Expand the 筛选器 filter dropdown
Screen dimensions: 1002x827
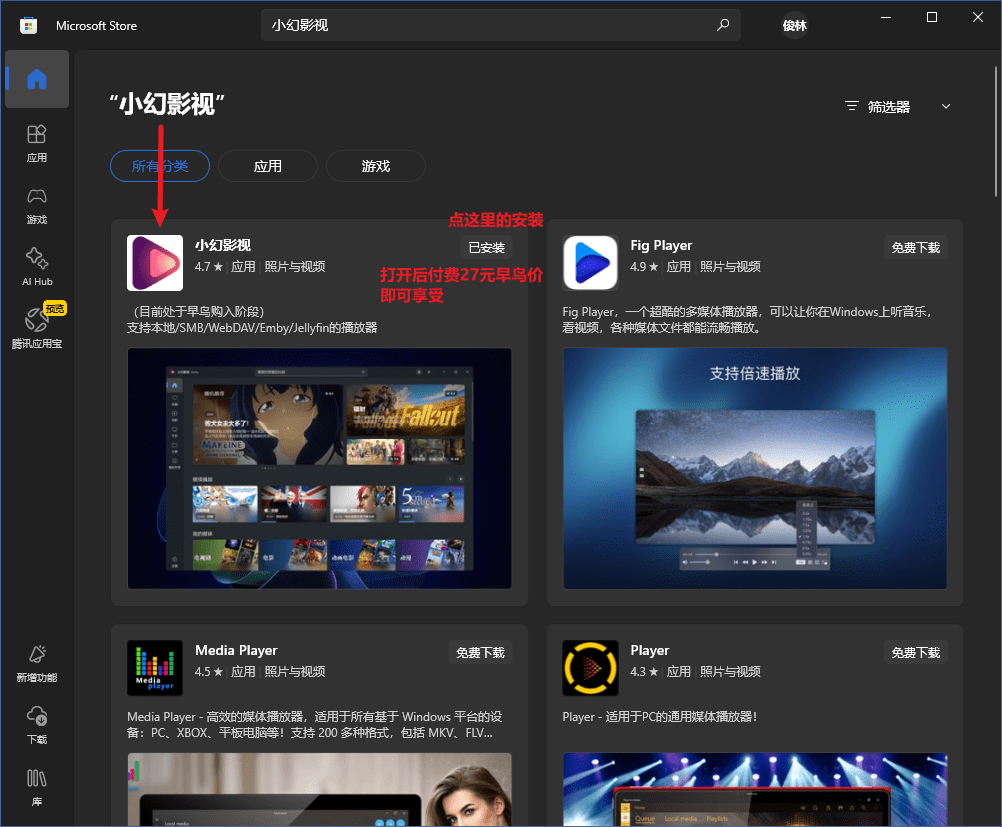[898, 106]
